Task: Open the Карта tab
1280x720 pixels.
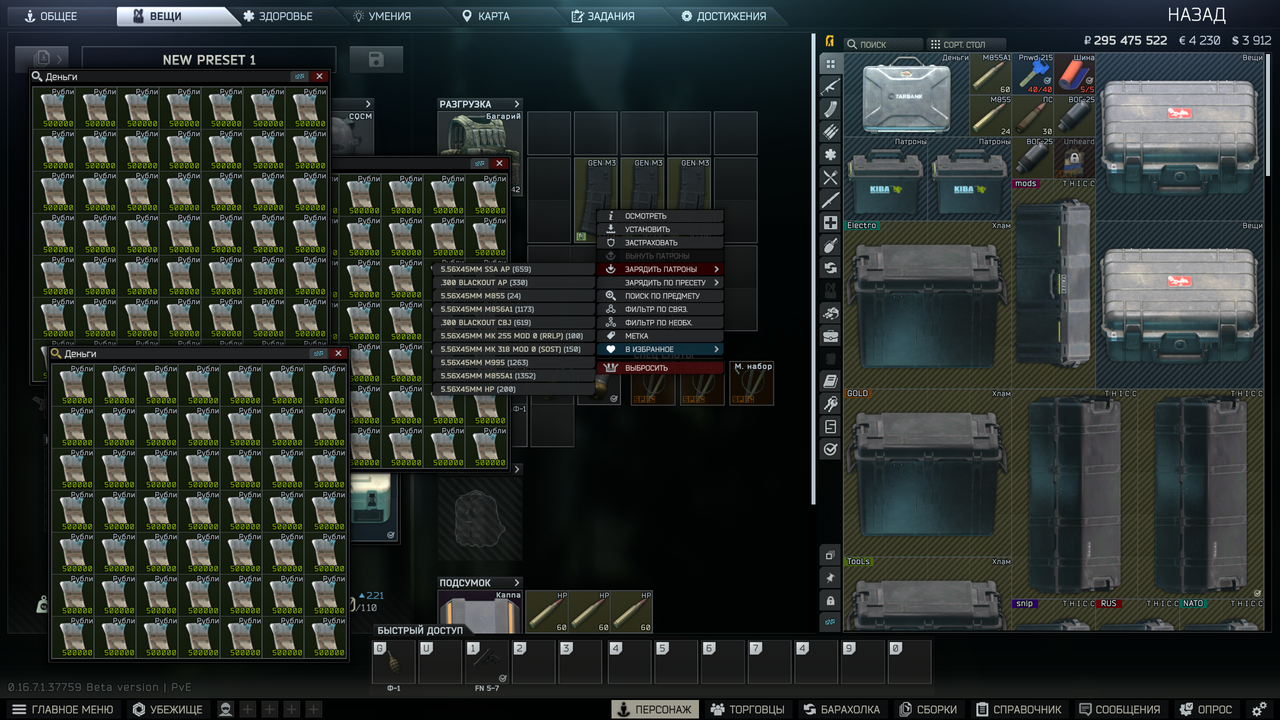Action: [485, 16]
